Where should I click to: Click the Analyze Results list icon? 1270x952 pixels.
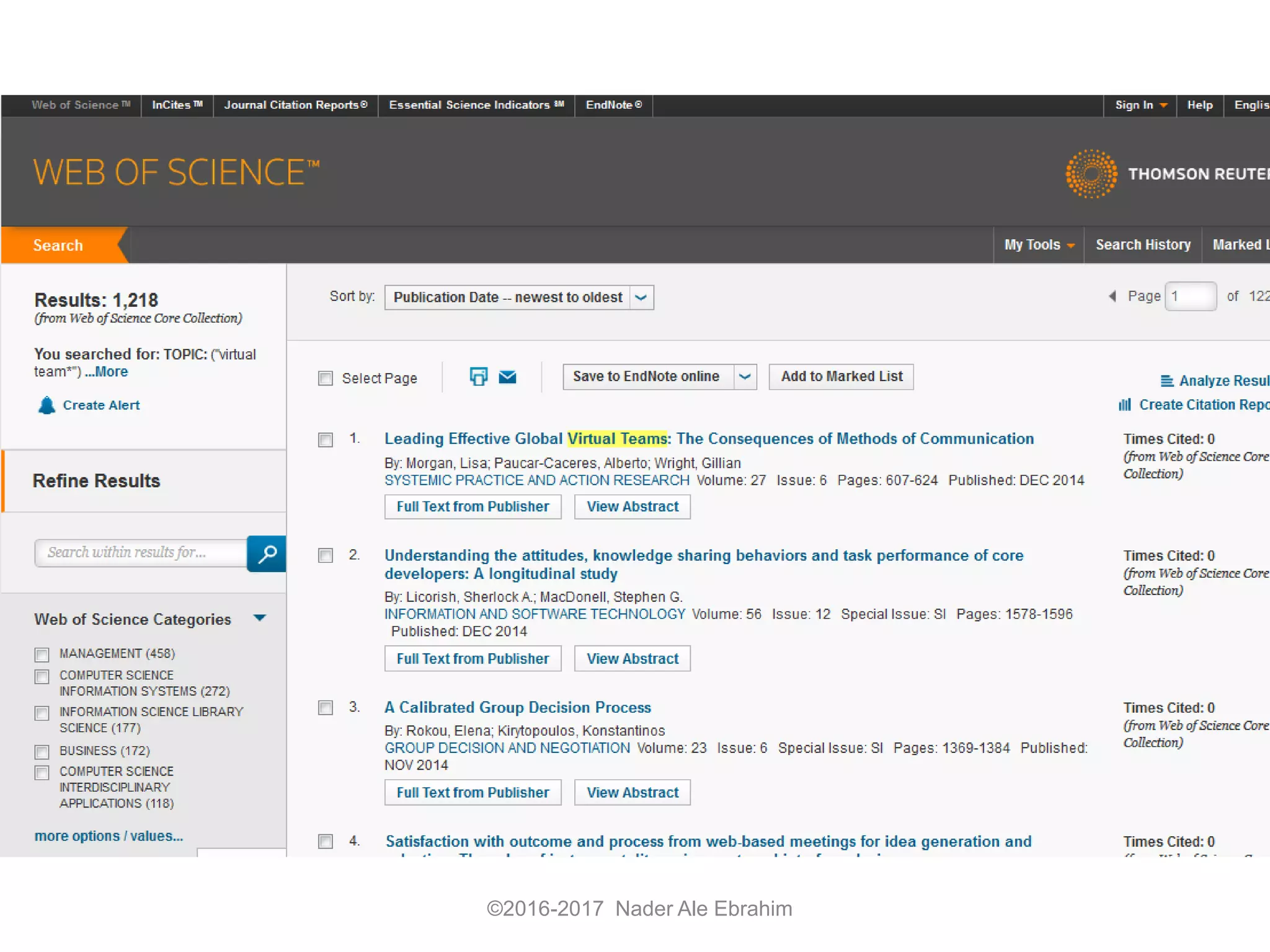tap(1166, 381)
